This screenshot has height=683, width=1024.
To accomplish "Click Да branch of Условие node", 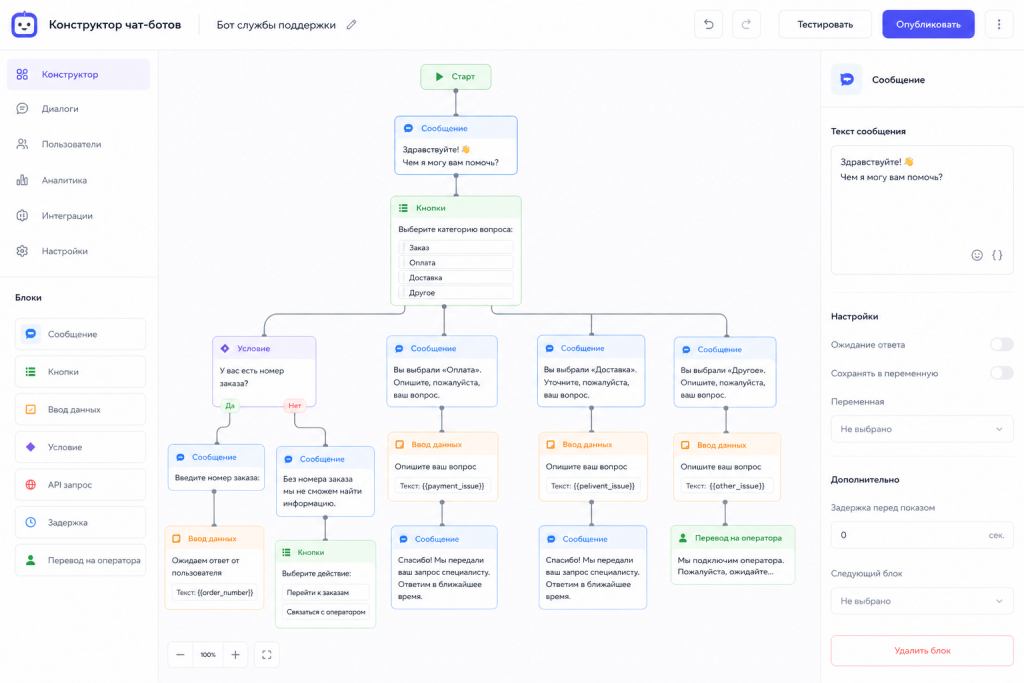I will [230, 405].
